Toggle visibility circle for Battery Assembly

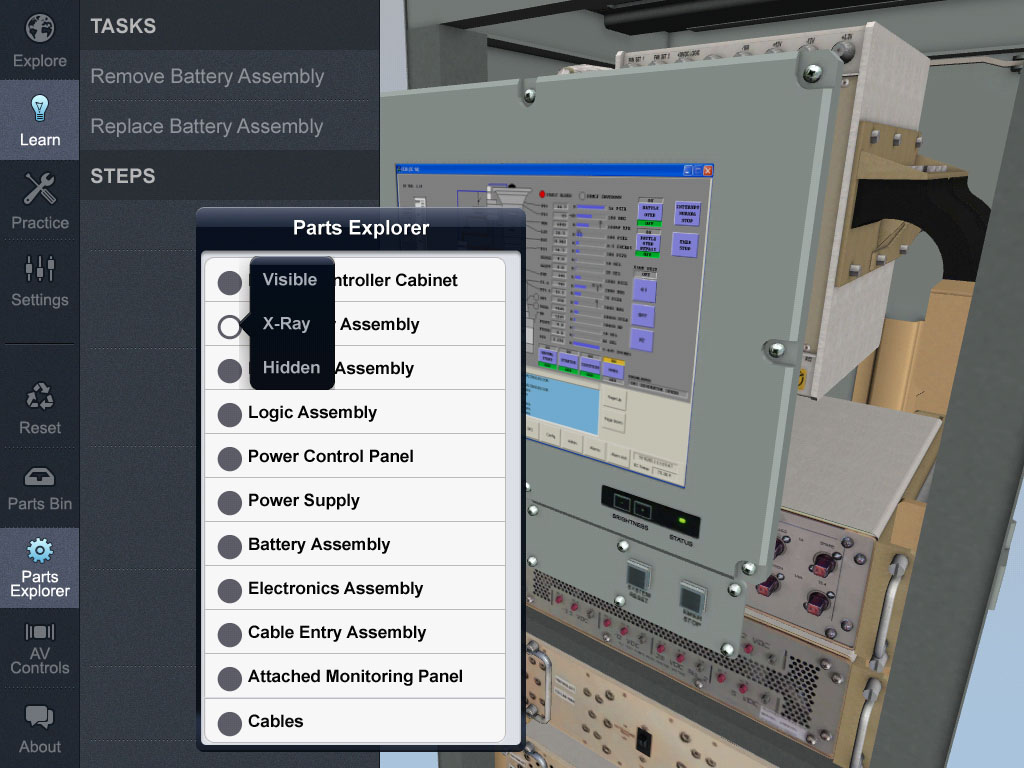(x=230, y=545)
